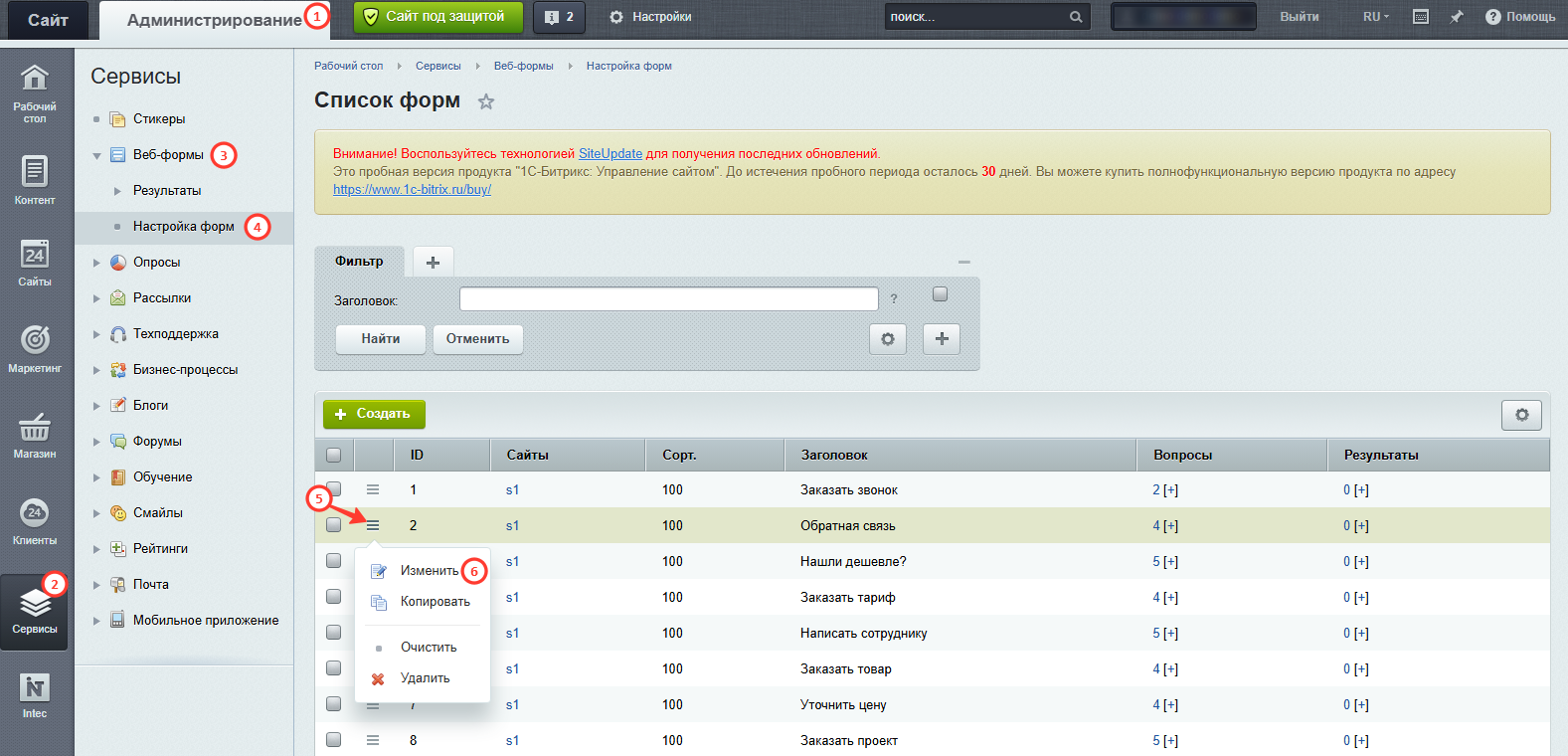Open the Intec sidebar module
This screenshot has height=756, width=1568.
point(35,695)
